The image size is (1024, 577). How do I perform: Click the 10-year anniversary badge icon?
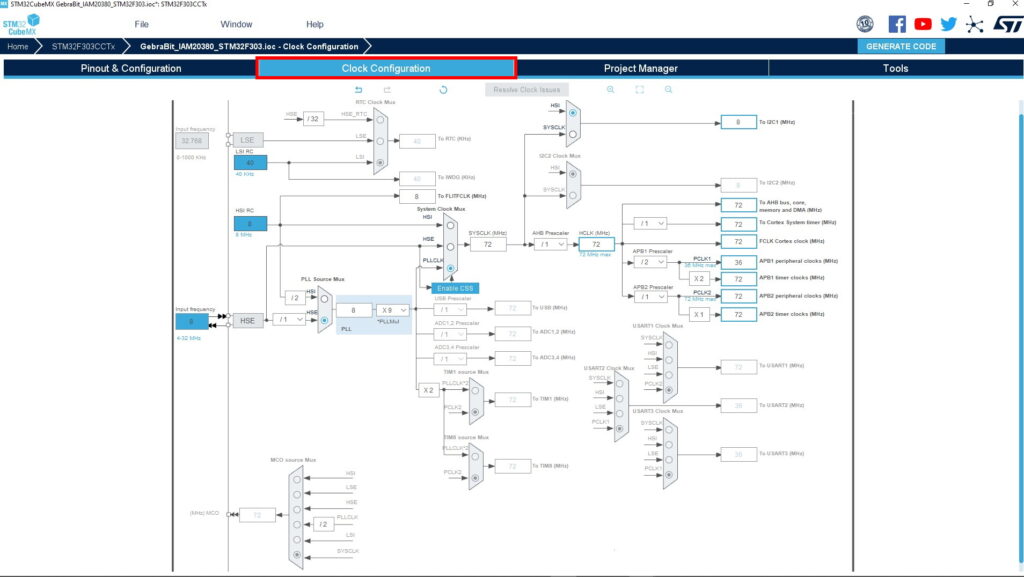pyautogui.click(x=865, y=24)
